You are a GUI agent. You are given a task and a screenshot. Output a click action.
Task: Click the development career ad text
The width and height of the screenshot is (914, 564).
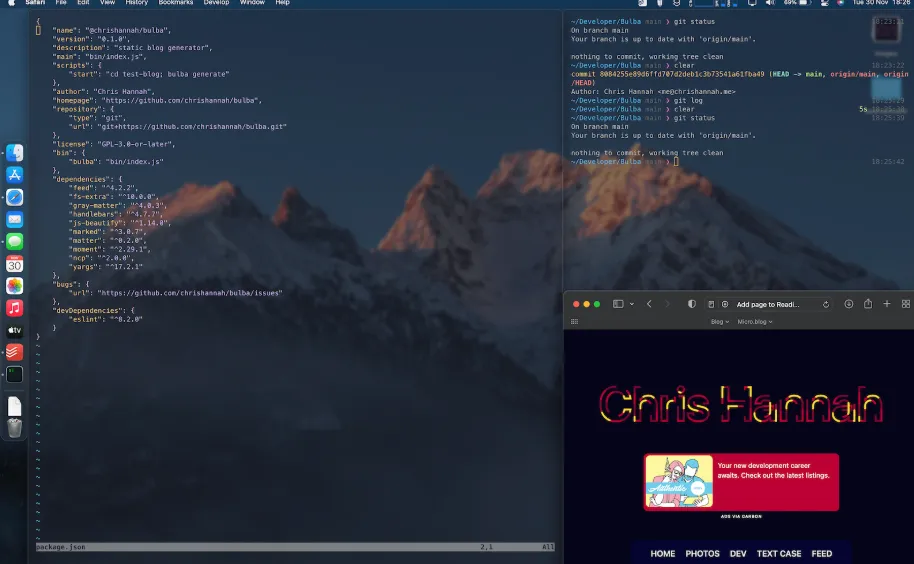[x=774, y=471]
